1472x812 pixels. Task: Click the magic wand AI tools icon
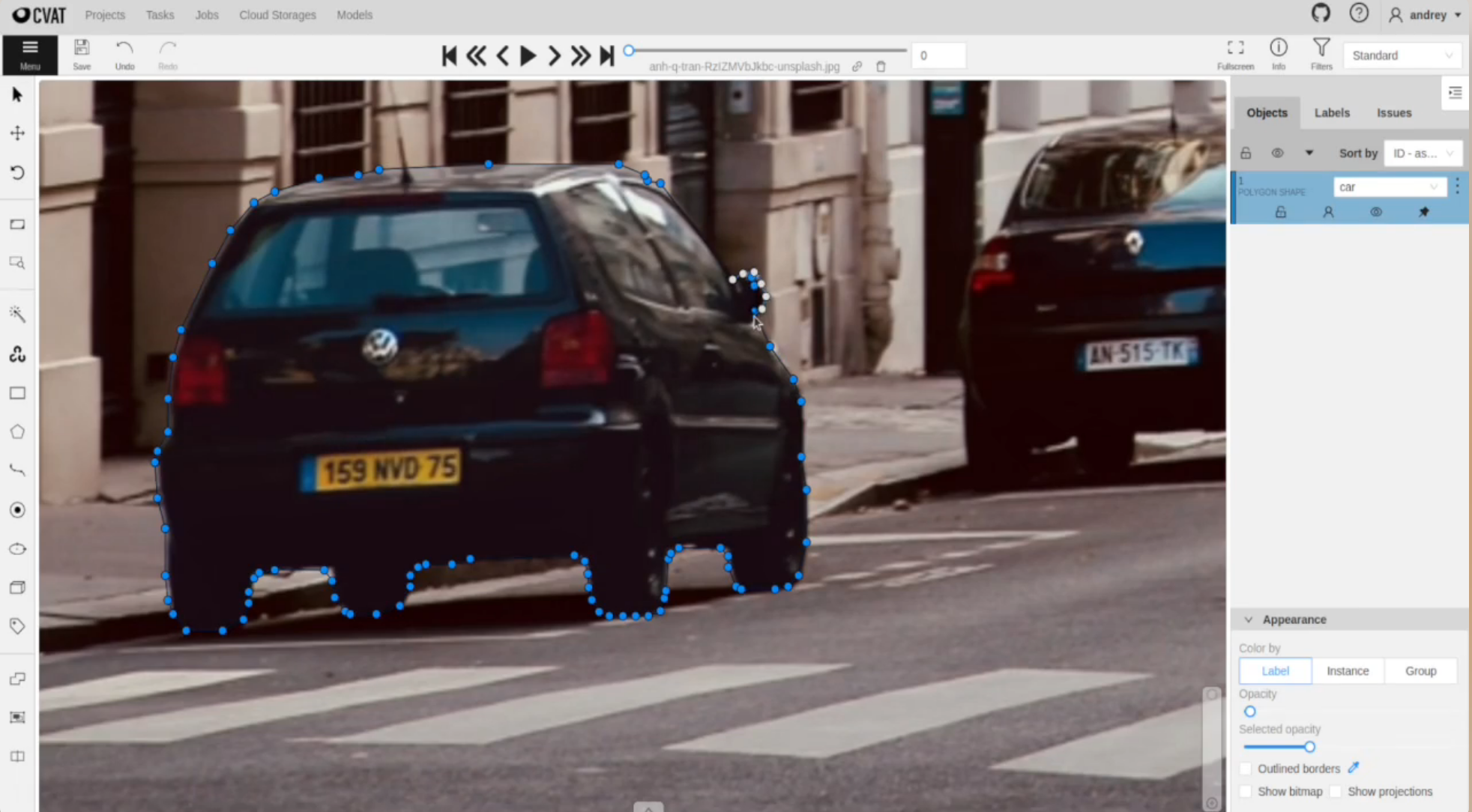pos(17,314)
